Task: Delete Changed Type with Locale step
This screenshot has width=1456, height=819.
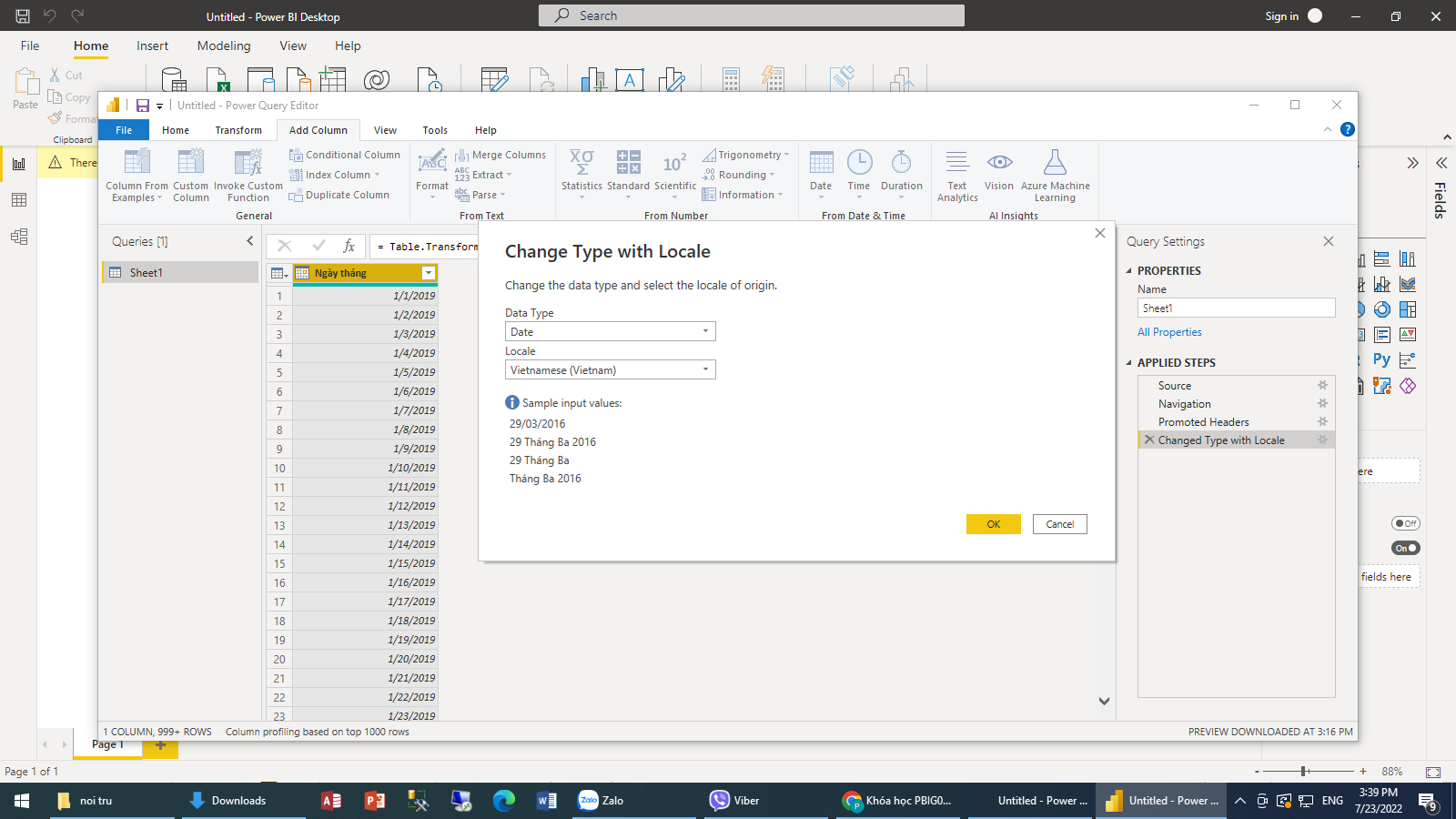Action: [x=1149, y=440]
